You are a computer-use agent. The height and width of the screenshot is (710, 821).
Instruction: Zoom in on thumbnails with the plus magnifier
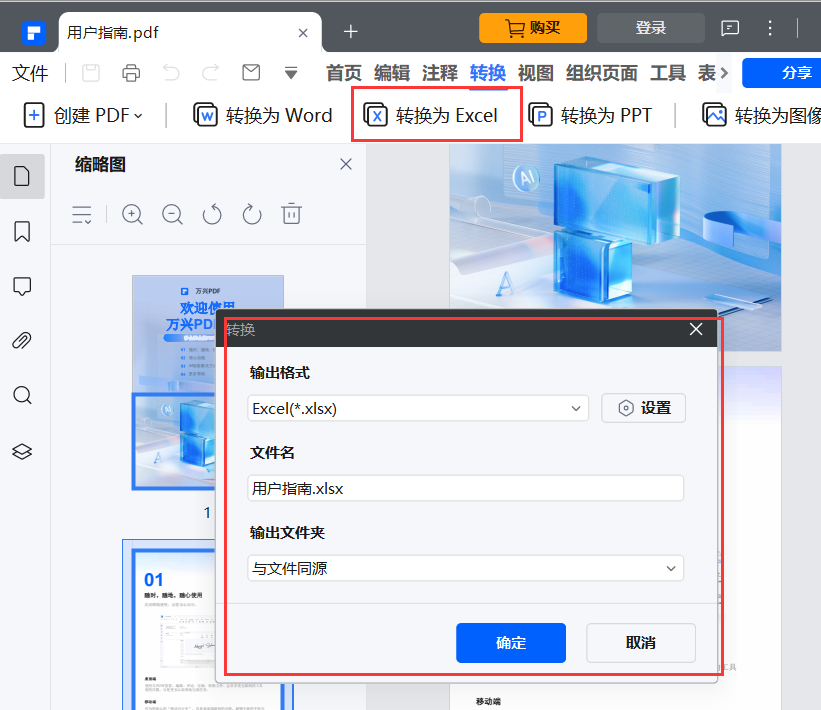point(132,214)
